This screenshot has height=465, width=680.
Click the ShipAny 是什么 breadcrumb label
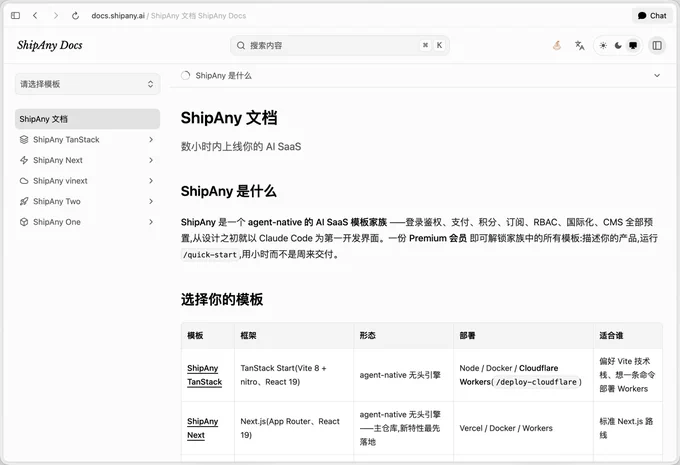223,75
